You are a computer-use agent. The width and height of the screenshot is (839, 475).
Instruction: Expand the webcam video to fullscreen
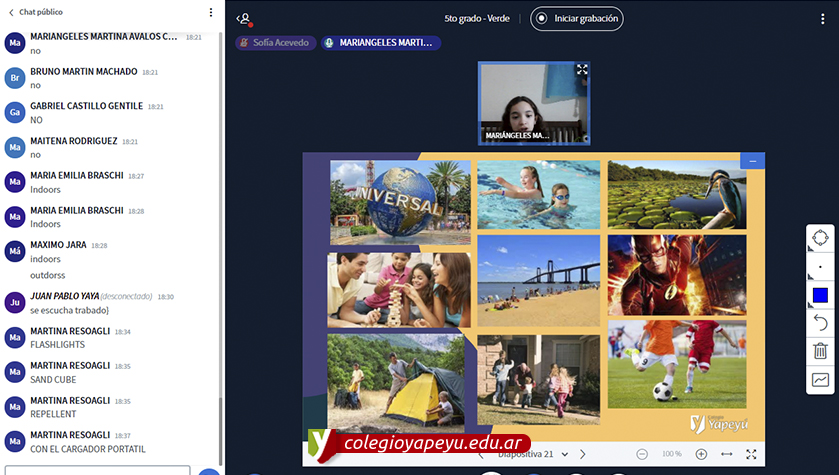[582, 70]
